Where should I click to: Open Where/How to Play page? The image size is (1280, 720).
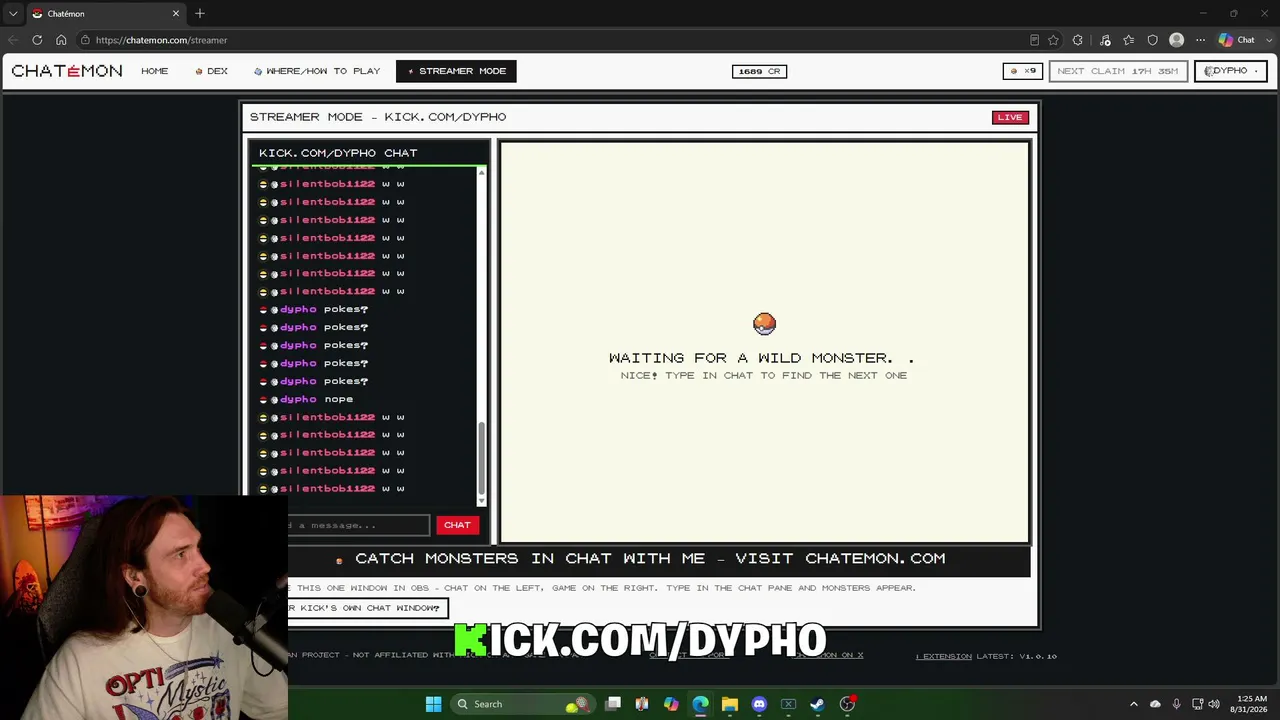pyautogui.click(x=317, y=71)
